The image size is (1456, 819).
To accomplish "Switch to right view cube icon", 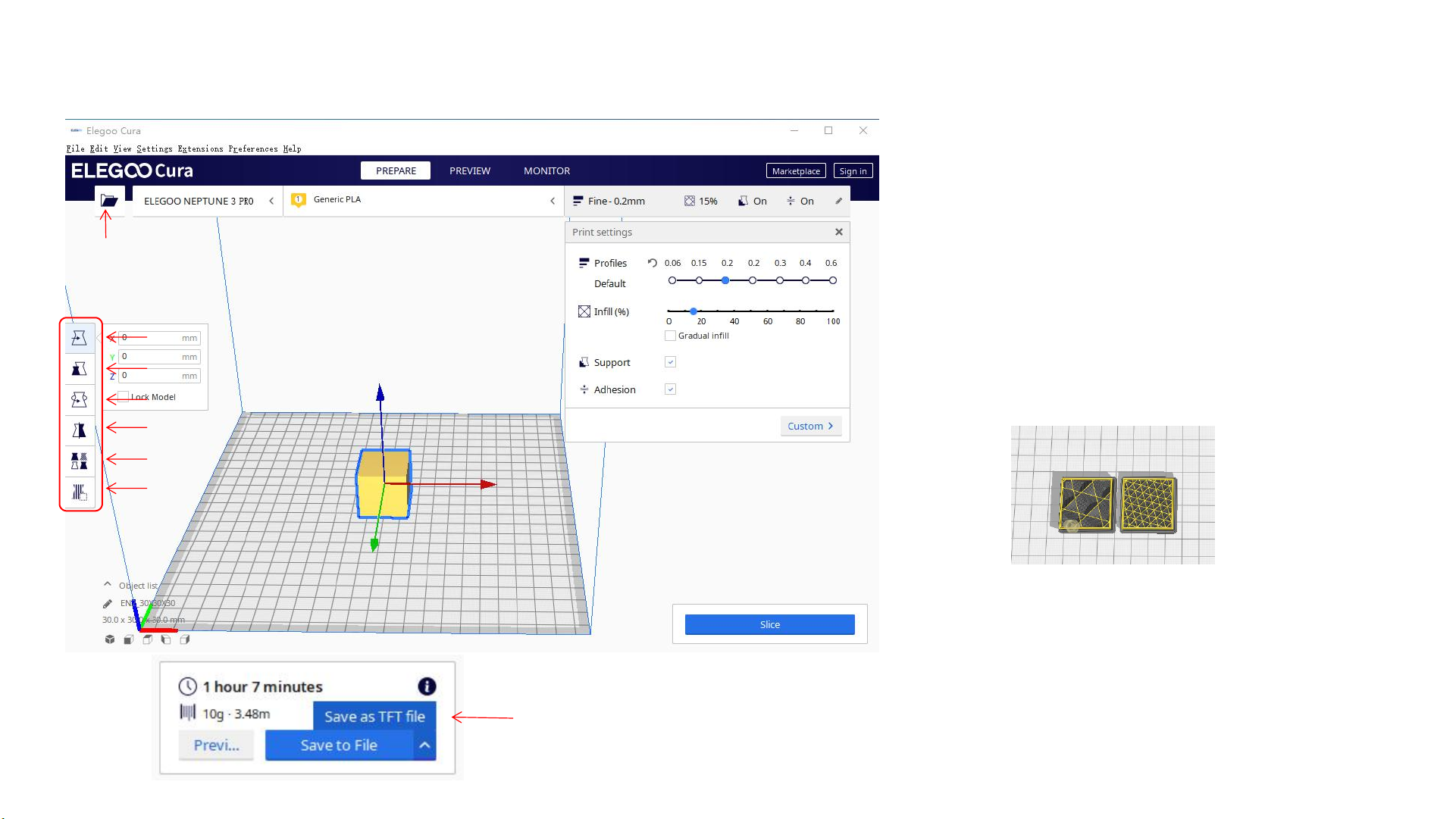I will (185, 639).
